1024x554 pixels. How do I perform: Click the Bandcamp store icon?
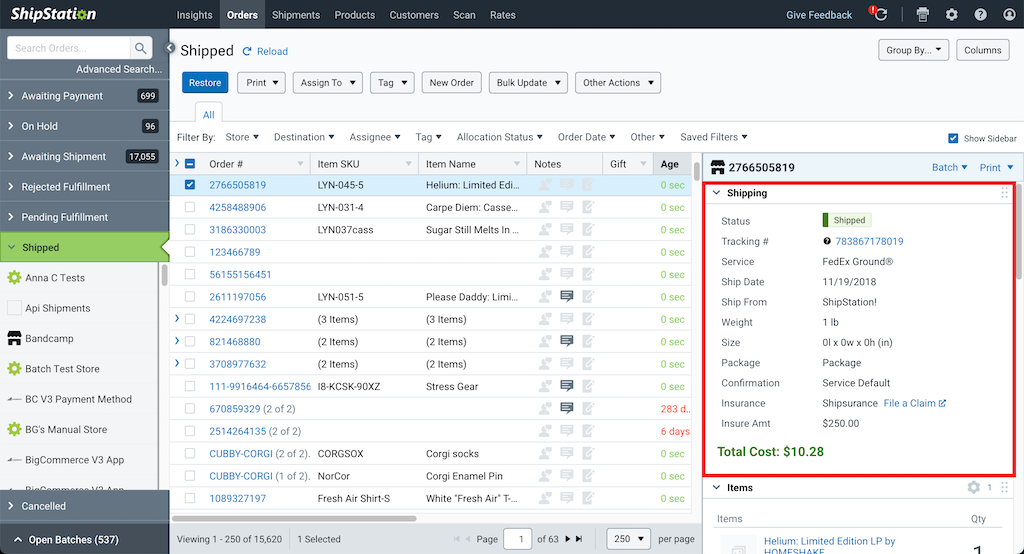[14, 338]
